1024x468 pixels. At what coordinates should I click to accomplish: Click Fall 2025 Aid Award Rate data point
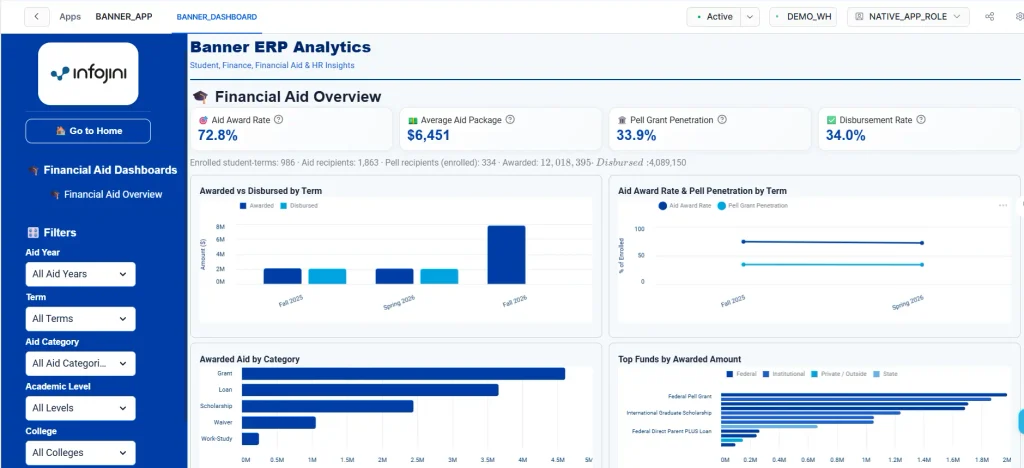743,242
